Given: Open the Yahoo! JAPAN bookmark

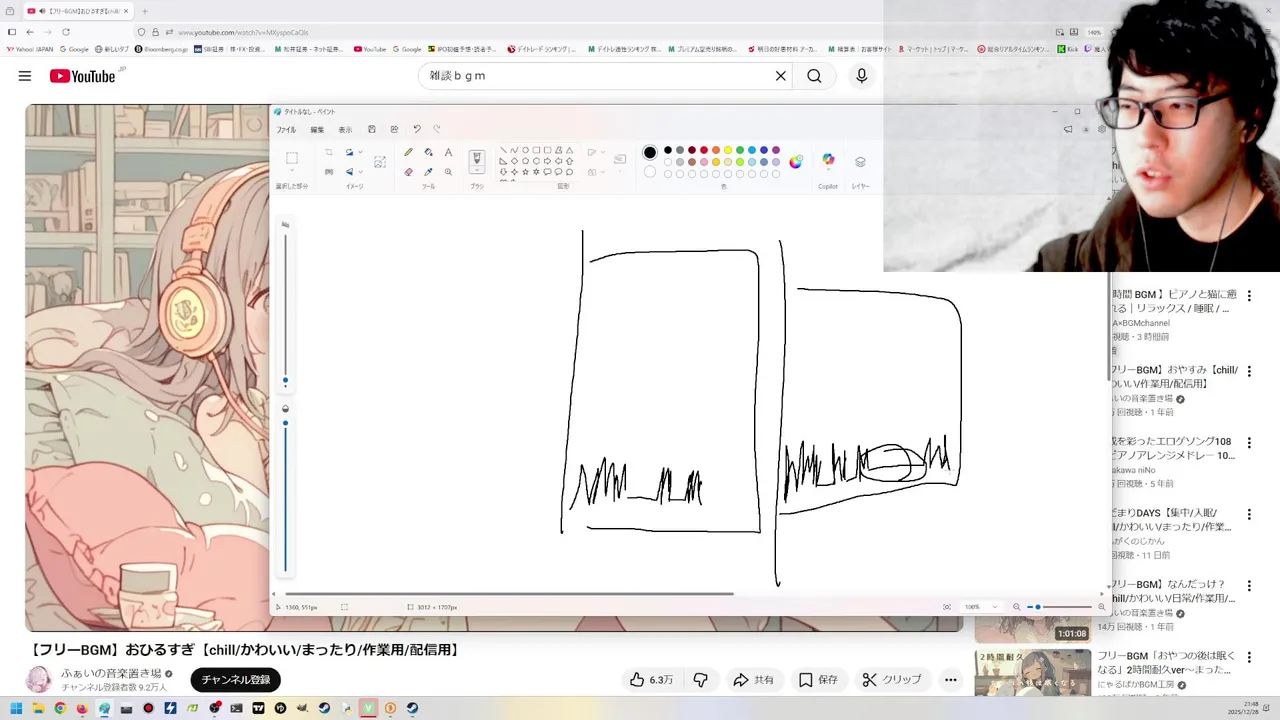Looking at the screenshot, I should [30, 49].
